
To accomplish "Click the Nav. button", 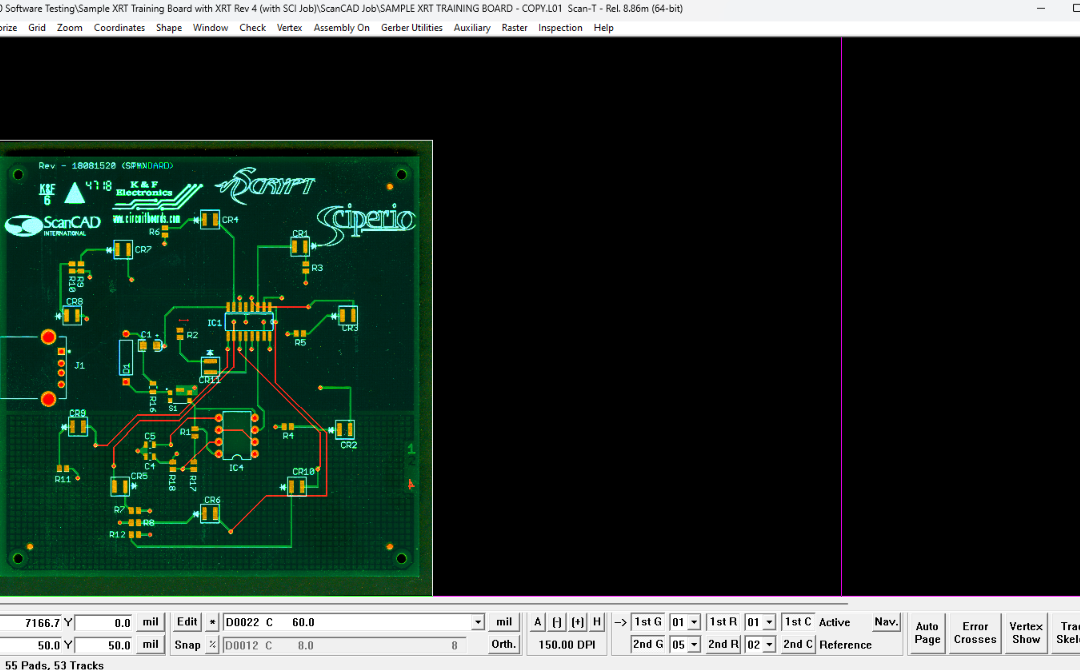I will [886, 622].
